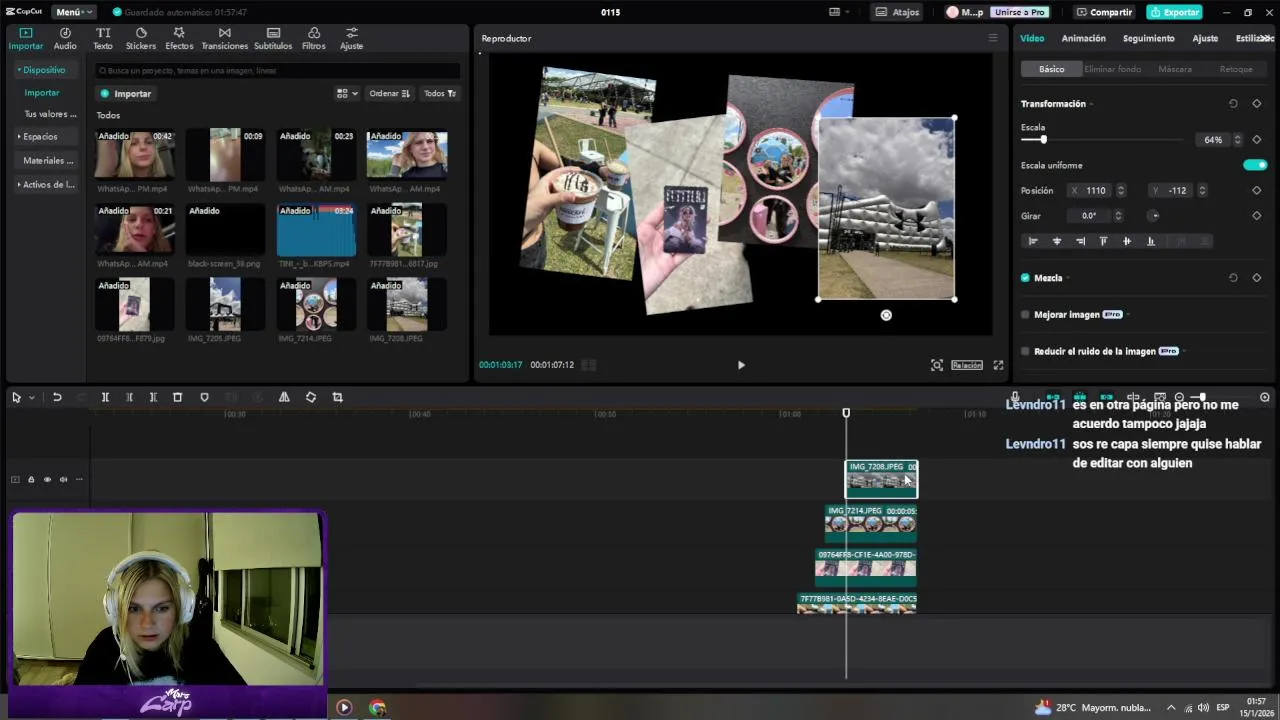Select the IMG_7205.JPEG thumbnail

click(225, 305)
